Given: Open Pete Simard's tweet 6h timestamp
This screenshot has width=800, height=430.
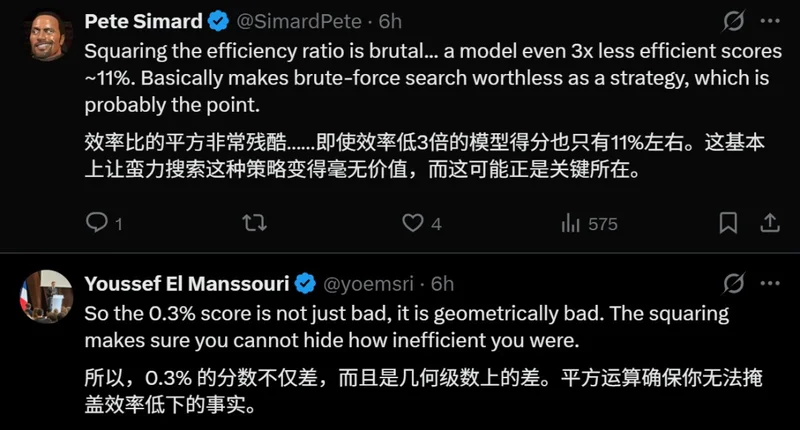Looking at the screenshot, I should (x=391, y=21).
